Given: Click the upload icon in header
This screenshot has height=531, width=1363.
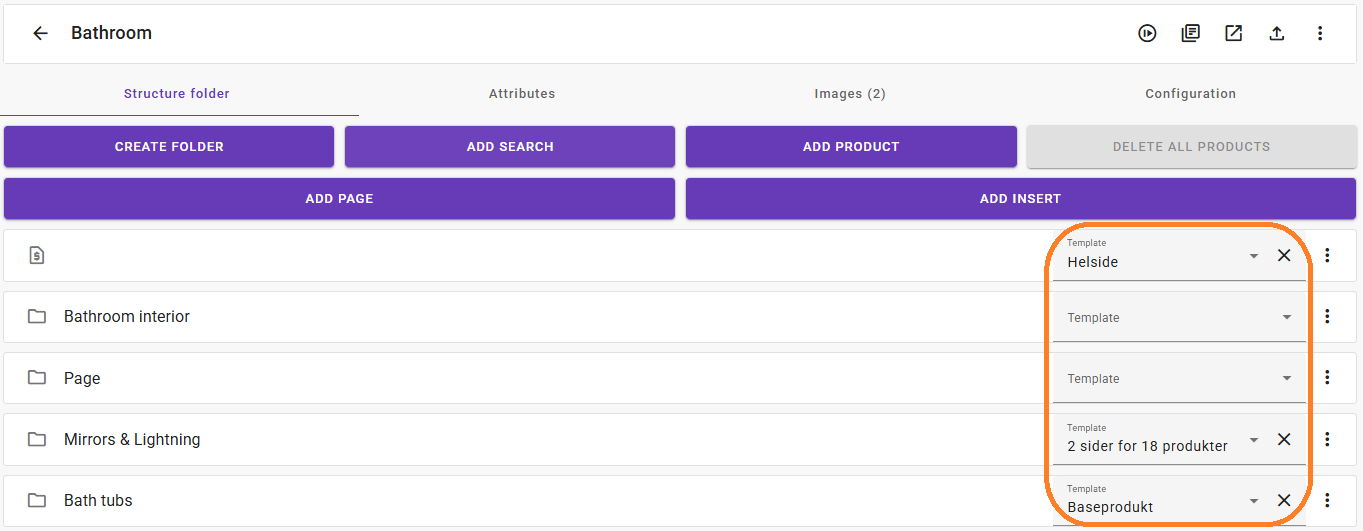Looking at the screenshot, I should tap(1277, 33).
